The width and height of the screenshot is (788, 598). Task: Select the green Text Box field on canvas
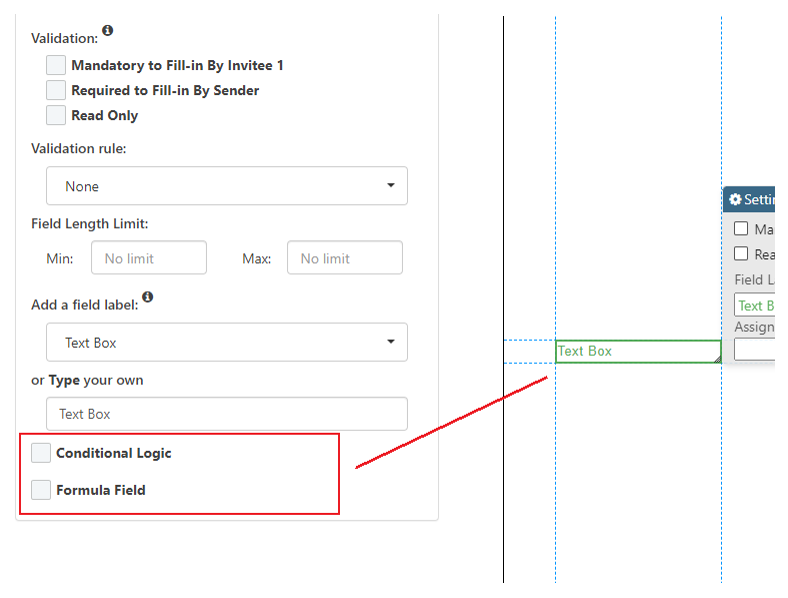point(636,351)
